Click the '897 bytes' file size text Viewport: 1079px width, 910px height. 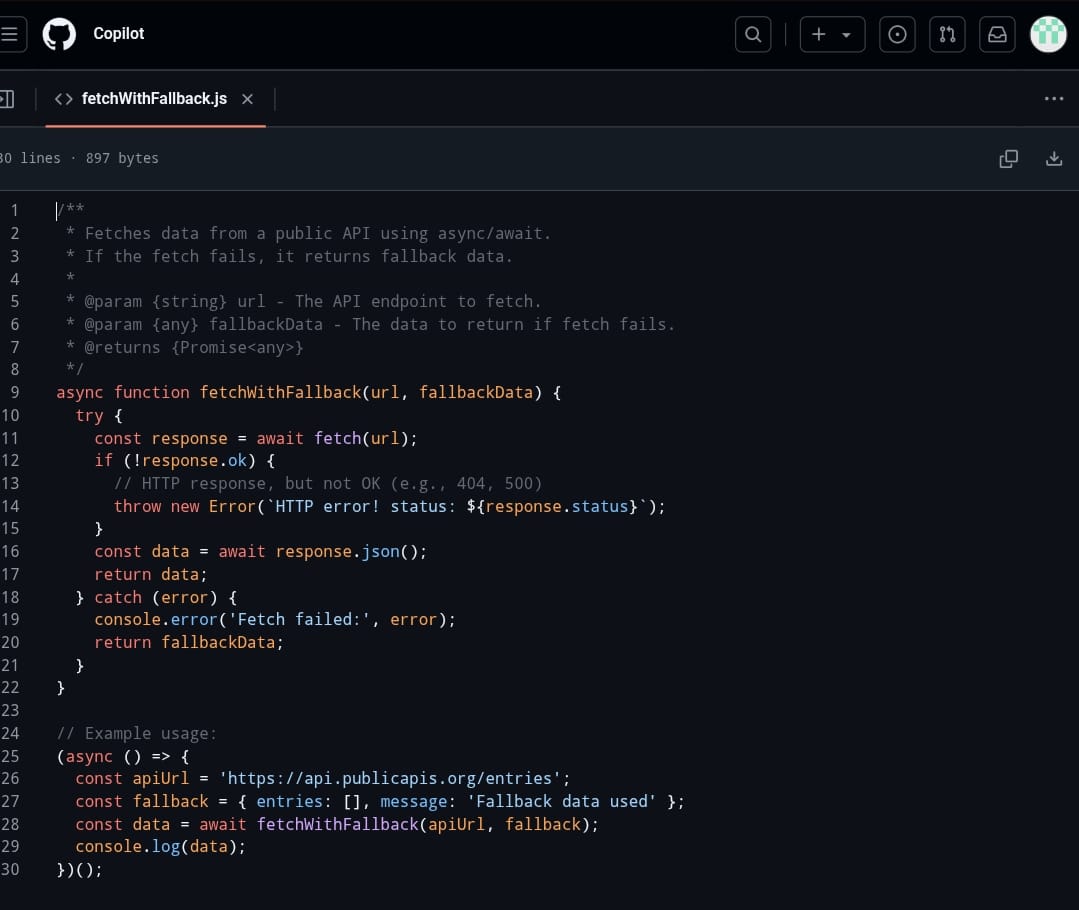(122, 158)
